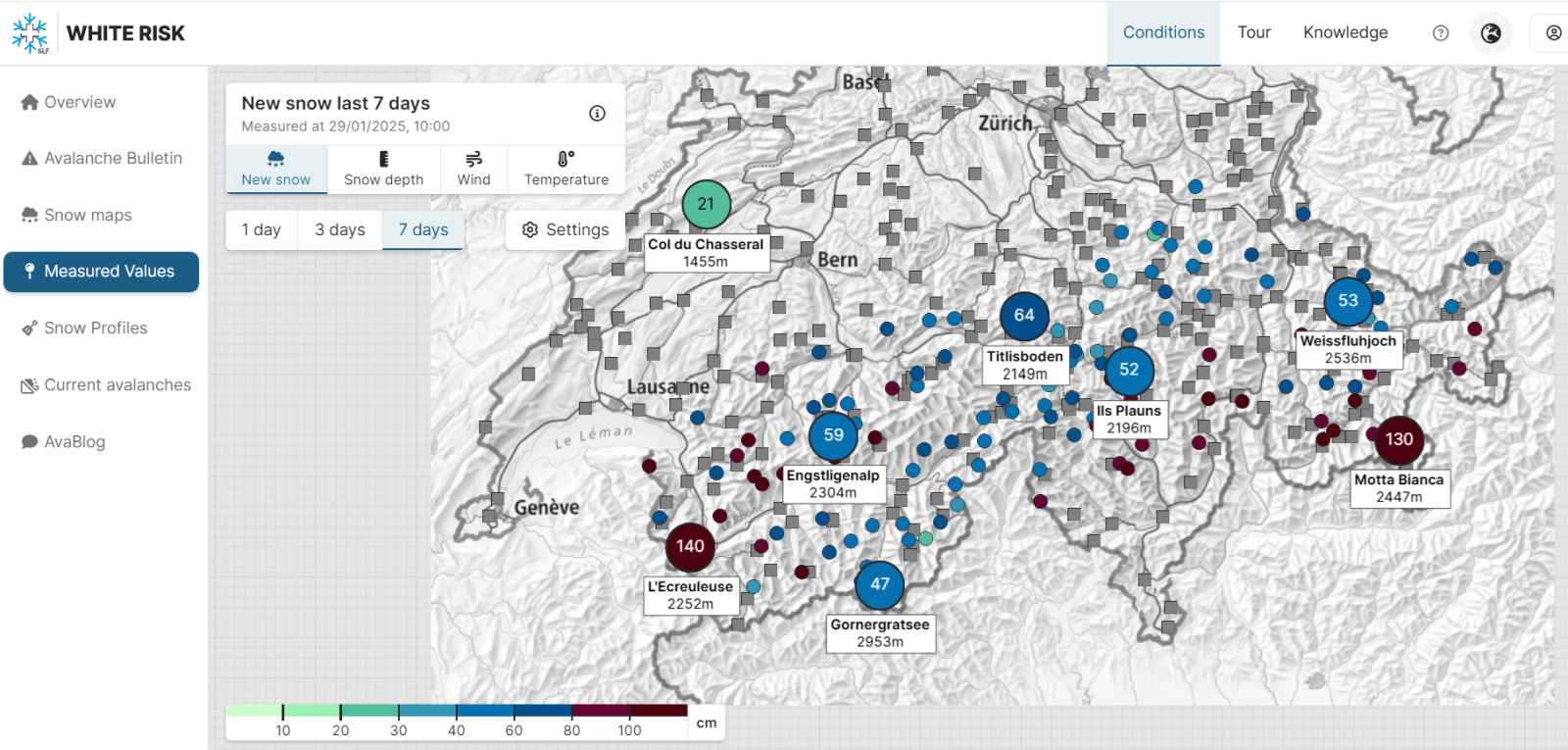Select the Temperature thermometer icon
This screenshot has width=1568, height=750.
(x=566, y=159)
